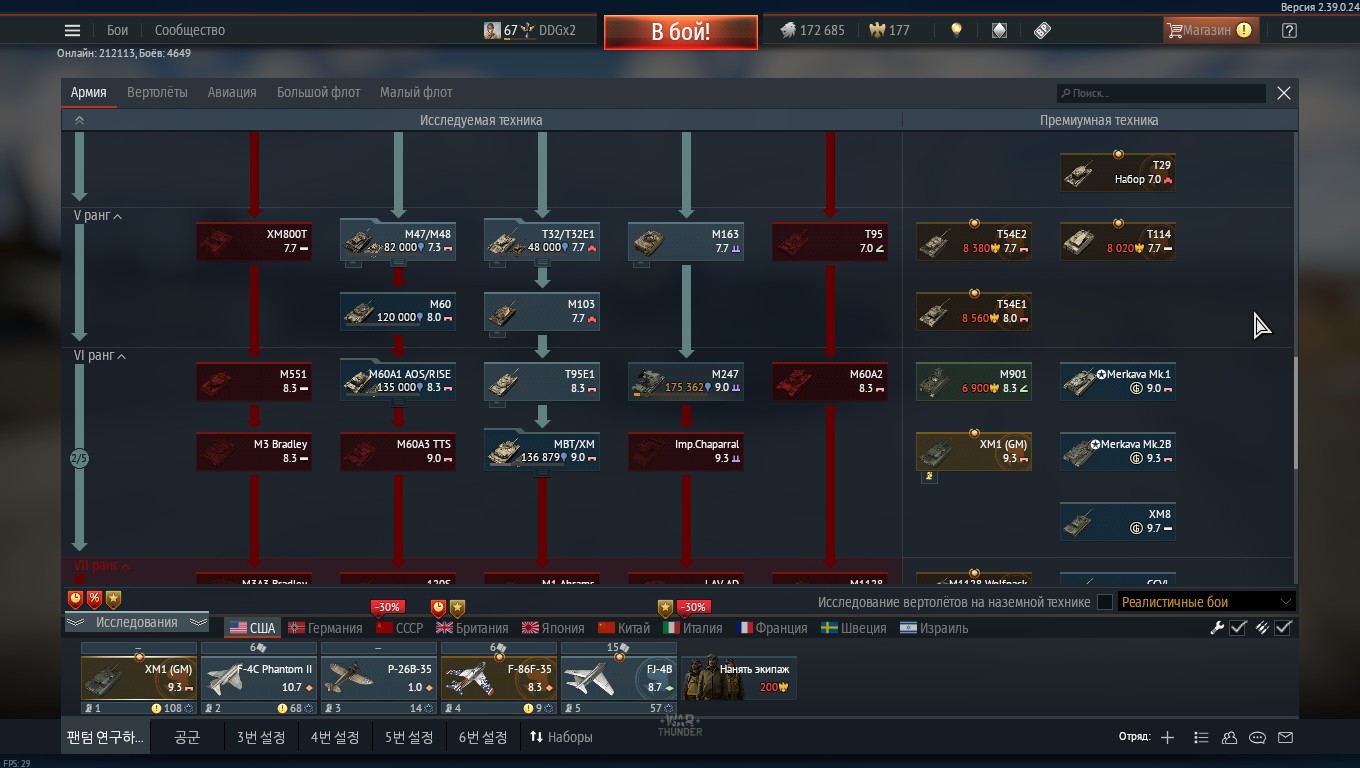Click the percent discount badge icon

(94, 599)
